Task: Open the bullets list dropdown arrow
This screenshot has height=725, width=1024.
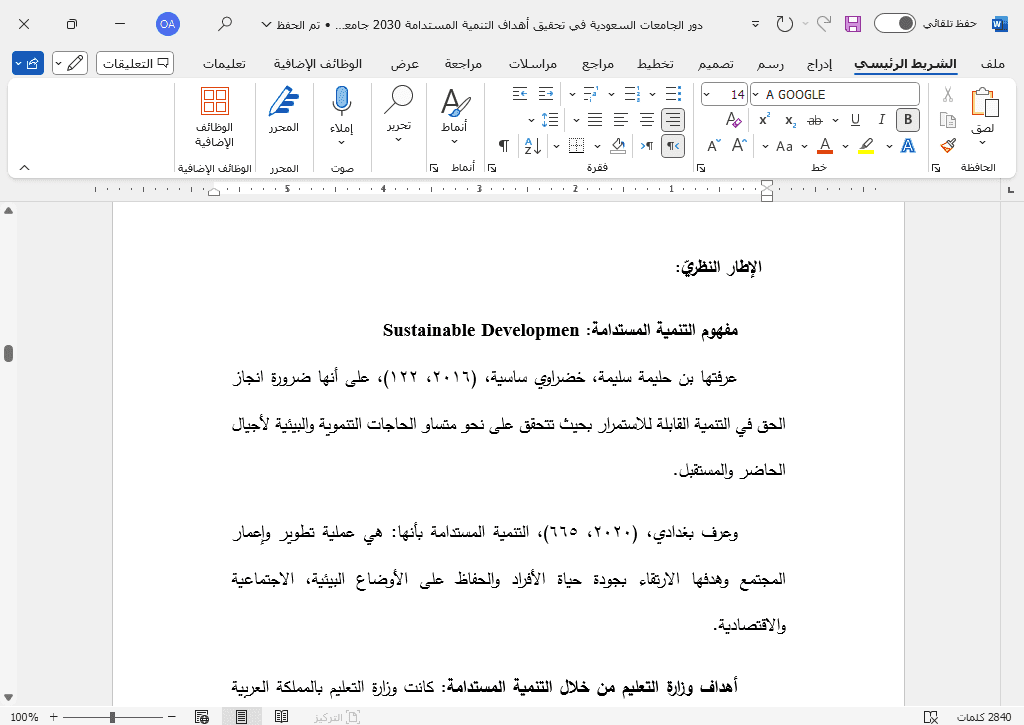Action: 652,95
